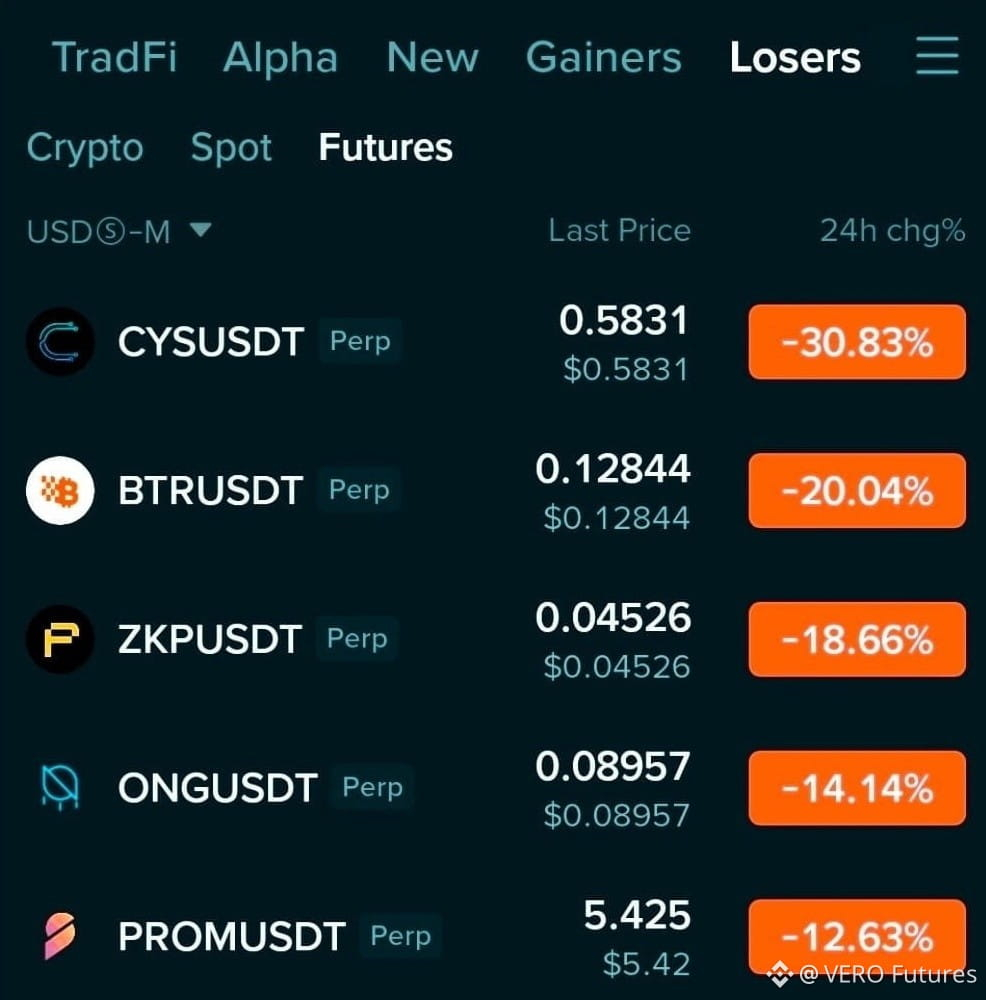This screenshot has height=1000, width=986.
Task: Select the Crypto sub-tab
Action: [85, 148]
